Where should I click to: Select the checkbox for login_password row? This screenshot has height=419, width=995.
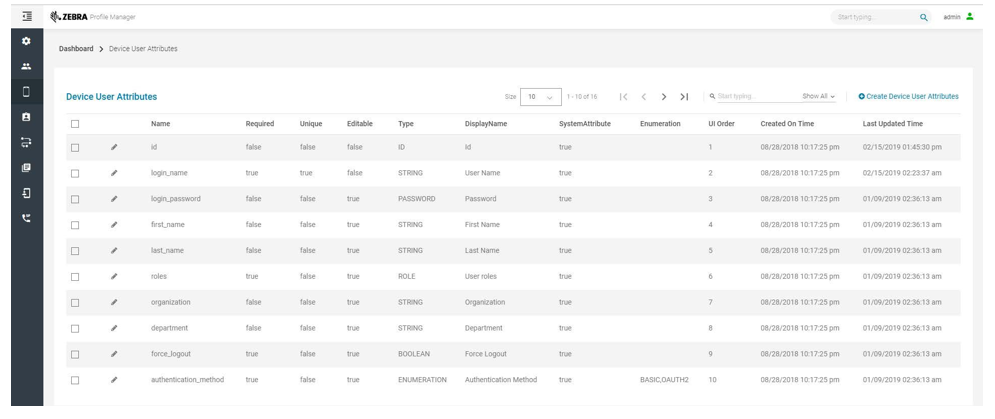74,199
